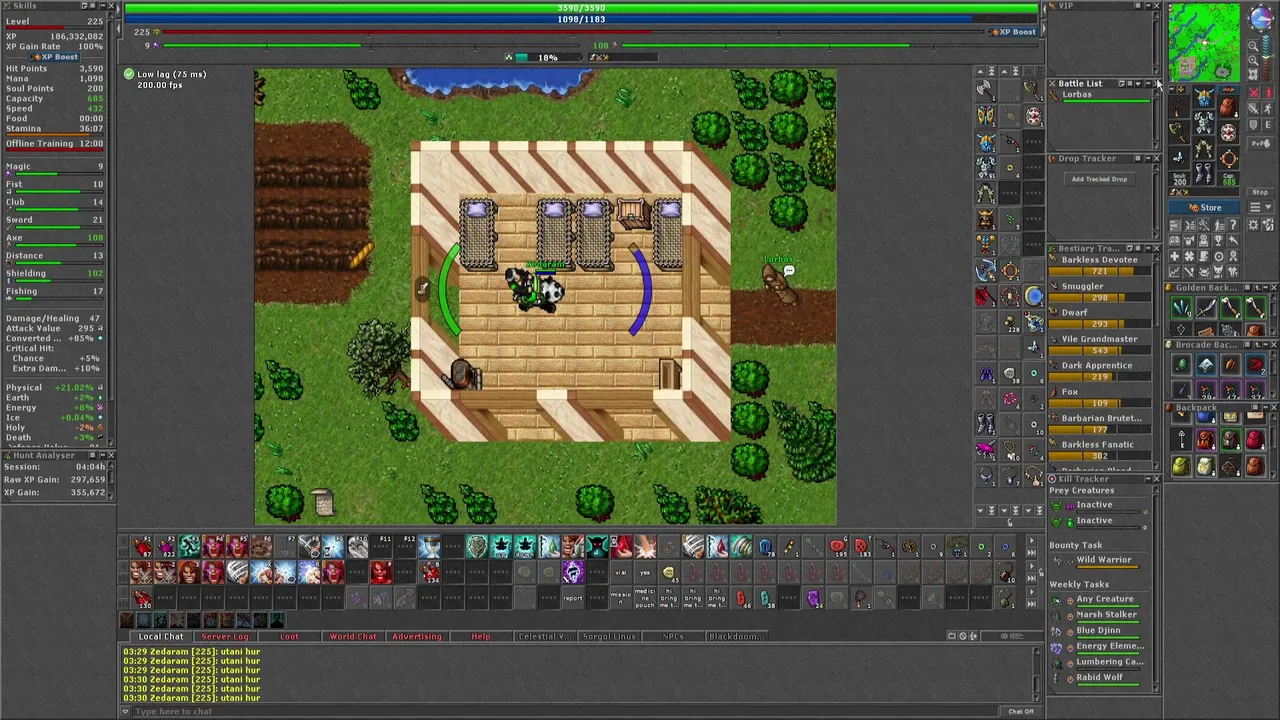Open the question mark help icon
The height and width of the screenshot is (720, 1280).
[x=1233, y=225]
